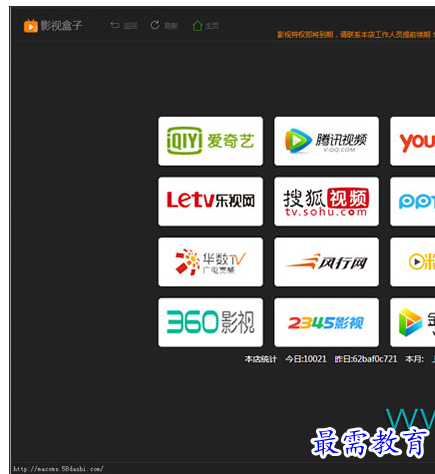This screenshot has height=474, width=435.
Task: Open the Youku tile with red 'you' logo
Action: tap(413, 141)
